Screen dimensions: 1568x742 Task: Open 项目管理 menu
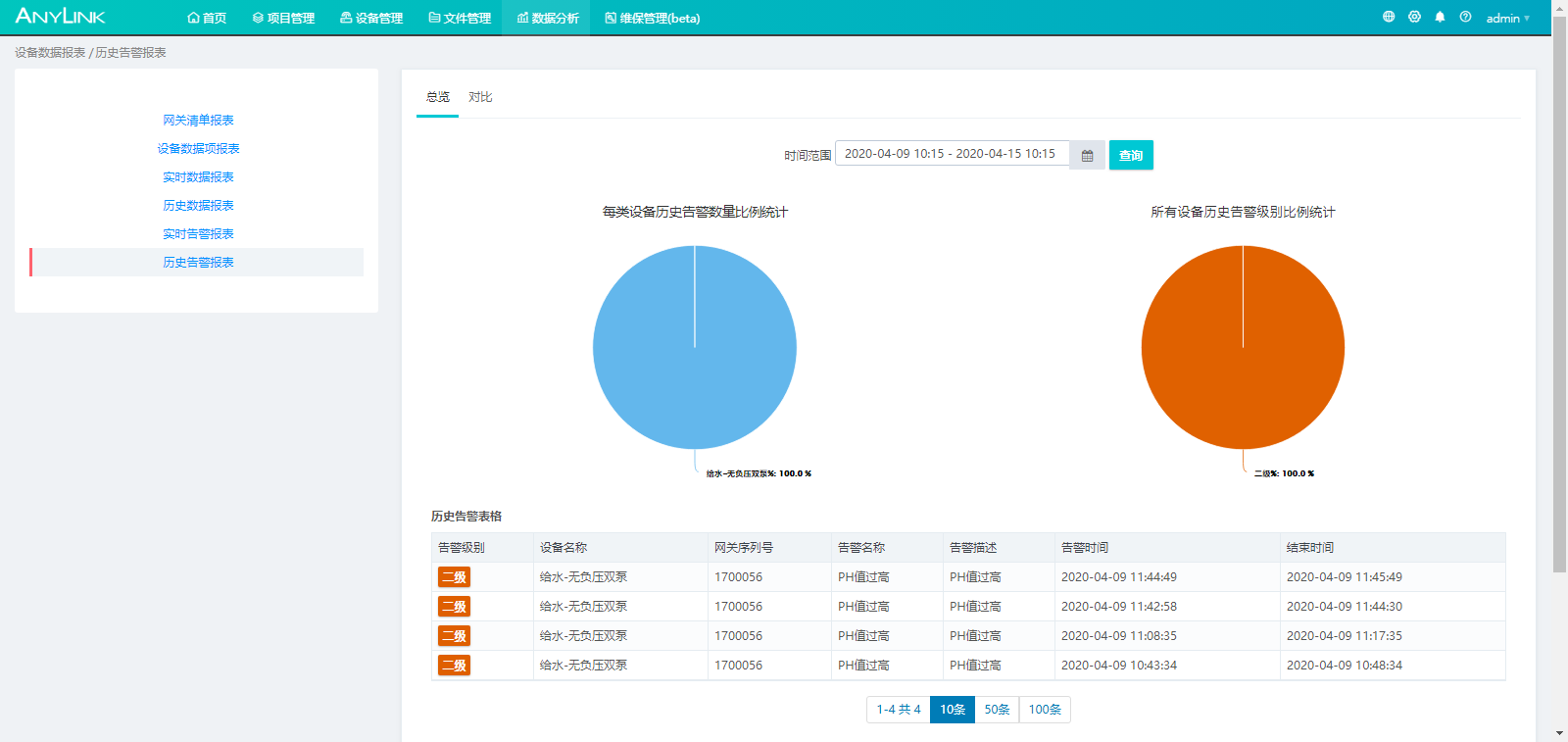point(283,18)
